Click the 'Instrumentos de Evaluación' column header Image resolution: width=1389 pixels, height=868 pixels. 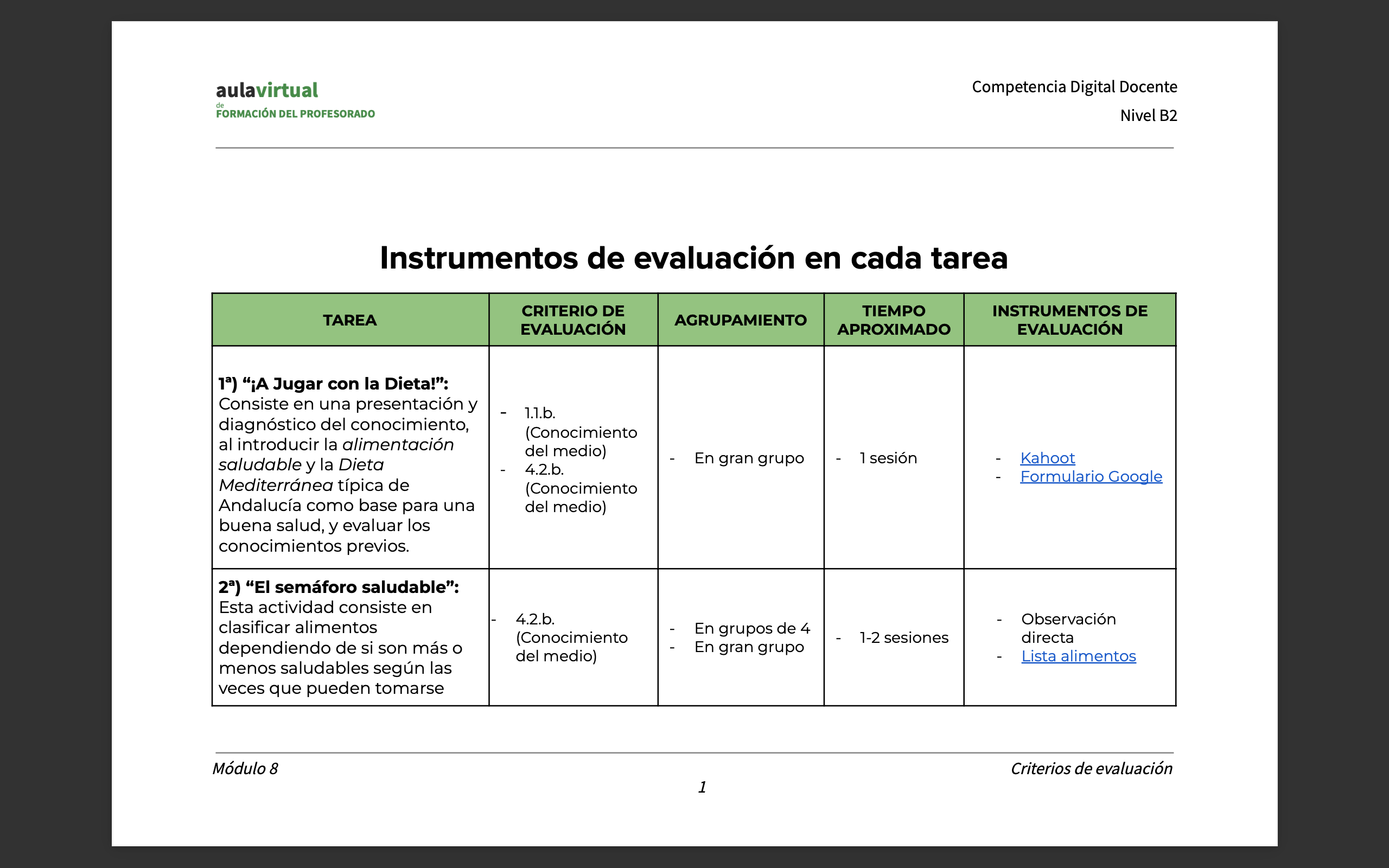[1069, 320]
